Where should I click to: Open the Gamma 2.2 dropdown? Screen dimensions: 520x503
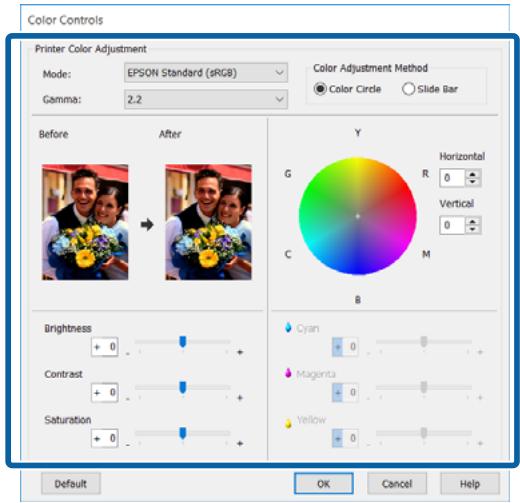206,99
